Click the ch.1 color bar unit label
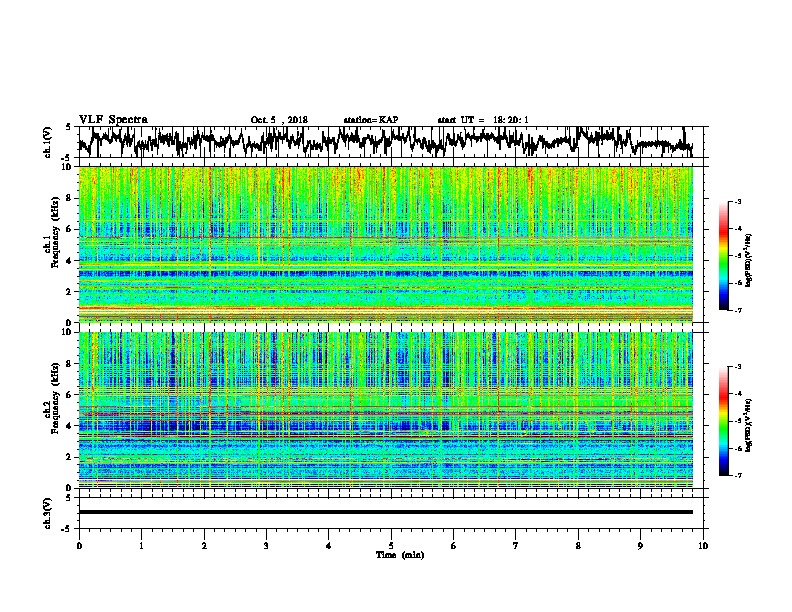This screenshot has width=792, height=612. point(748,261)
